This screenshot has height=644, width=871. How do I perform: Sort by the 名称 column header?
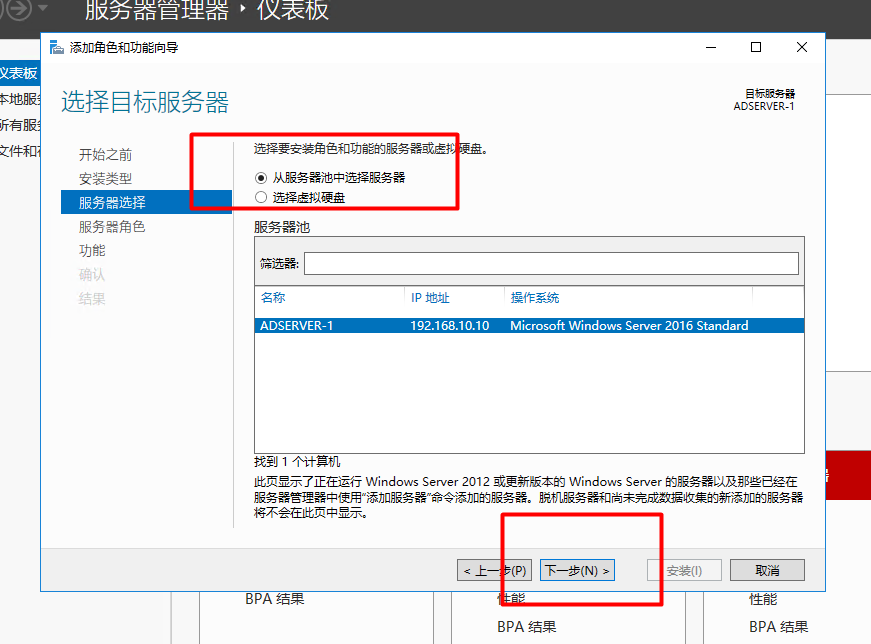click(273, 298)
